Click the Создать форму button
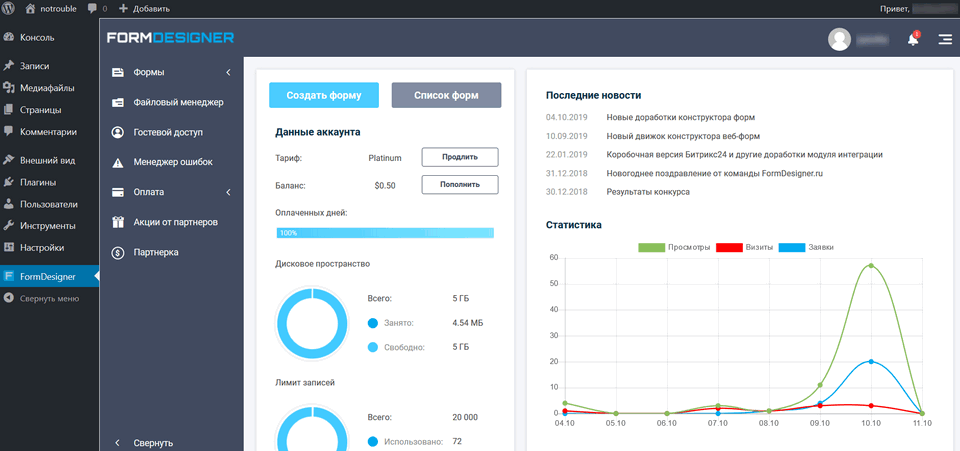 (x=323, y=95)
